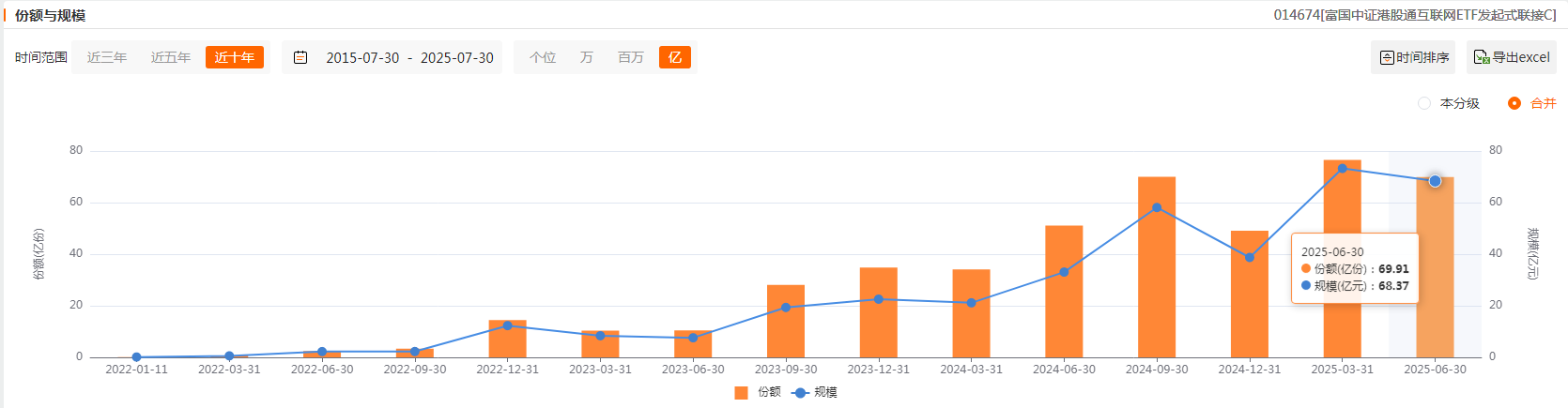Click the line point at 2025-06-30

1435,181
